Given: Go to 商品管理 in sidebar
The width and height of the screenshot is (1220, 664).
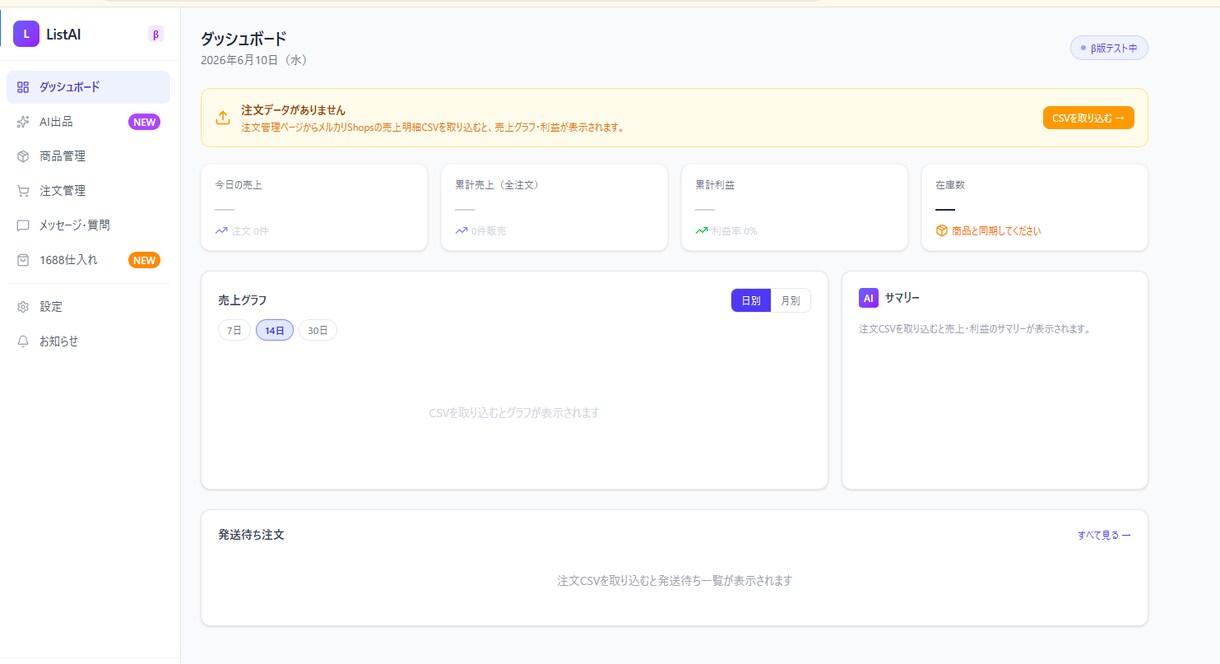Looking at the screenshot, I should click(88, 156).
